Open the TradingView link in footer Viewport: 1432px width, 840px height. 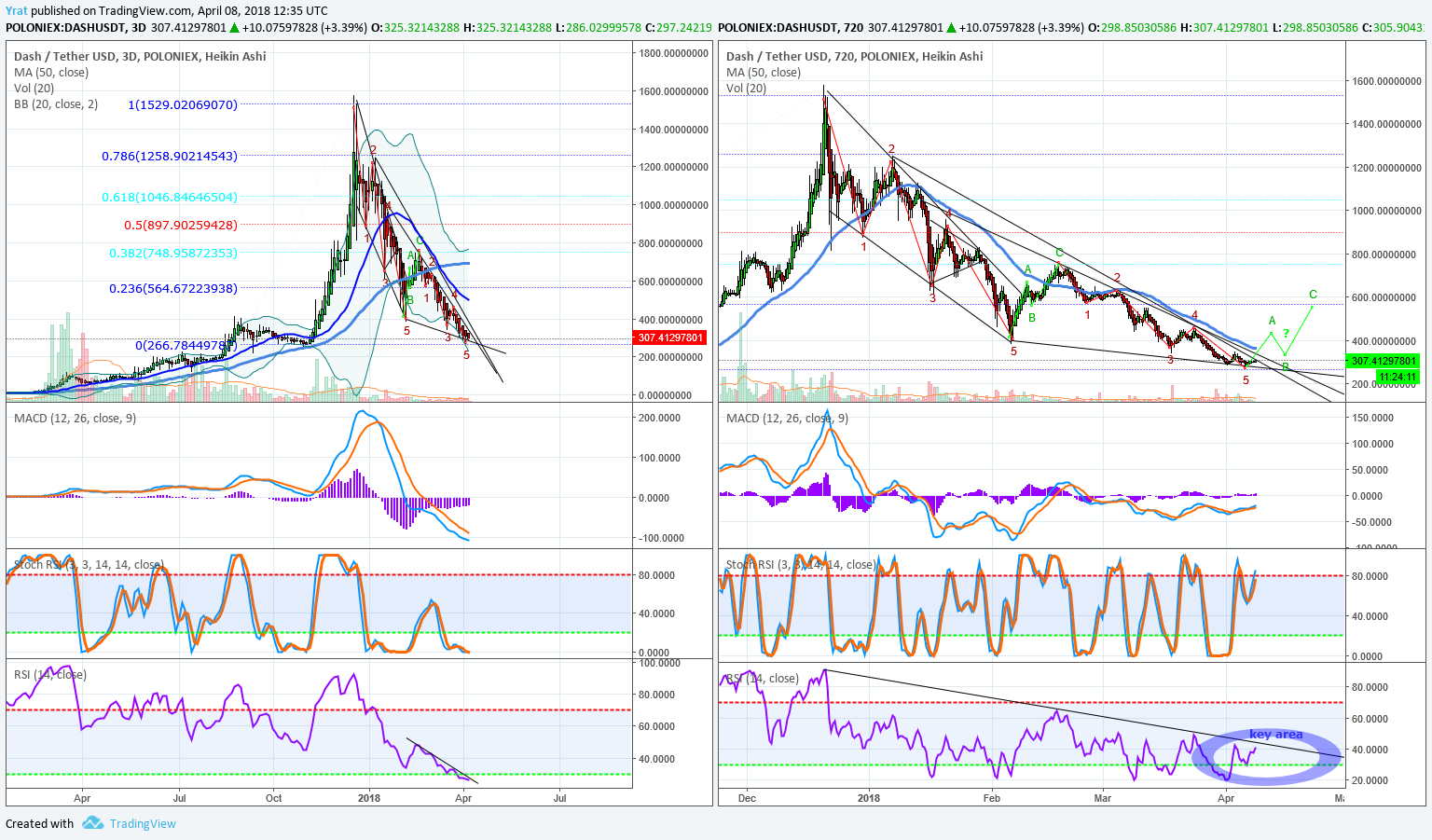pyautogui.click(x=143, y=823)
